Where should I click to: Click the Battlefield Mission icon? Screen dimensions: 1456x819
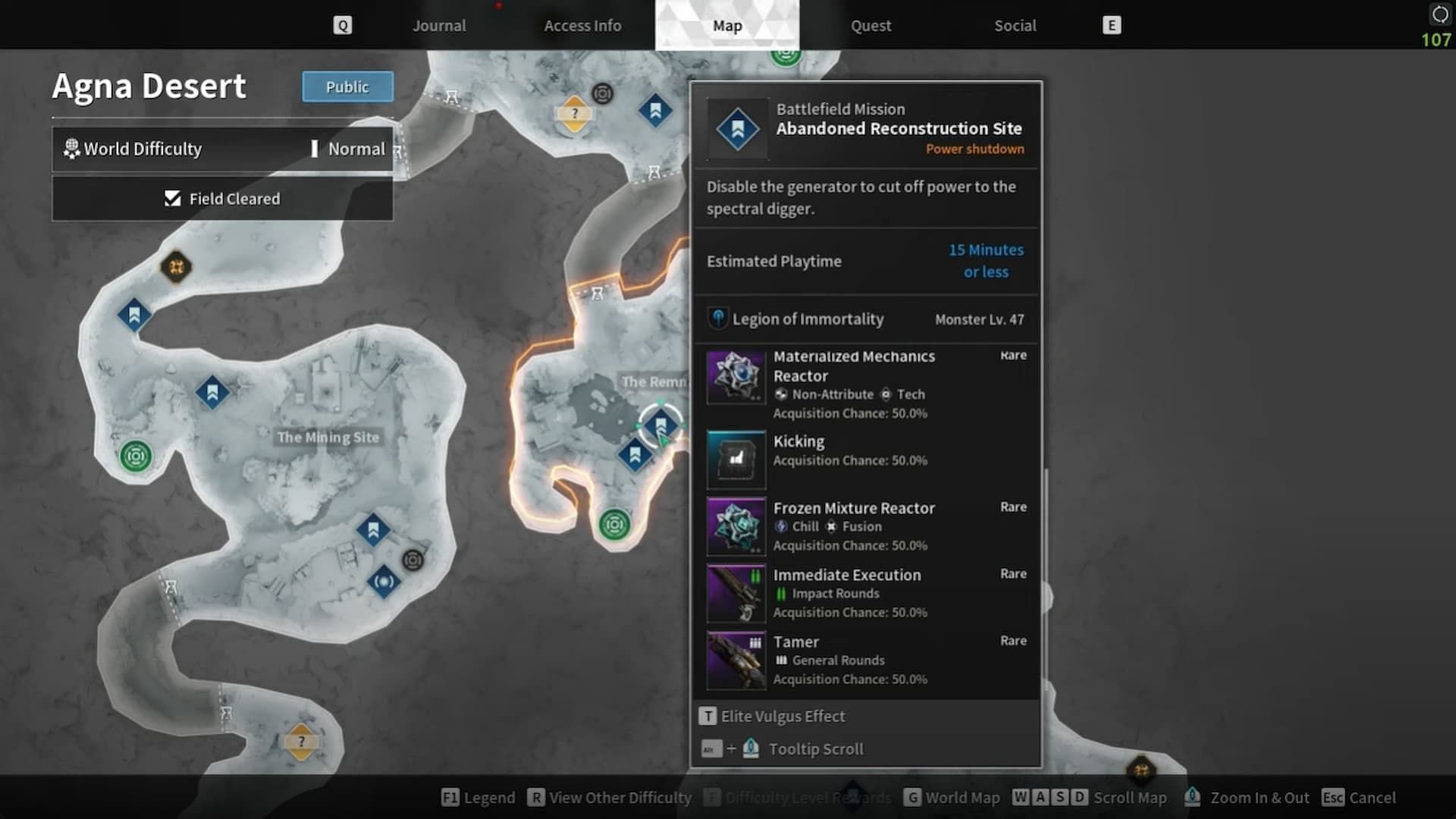click(x=736, y=127)
